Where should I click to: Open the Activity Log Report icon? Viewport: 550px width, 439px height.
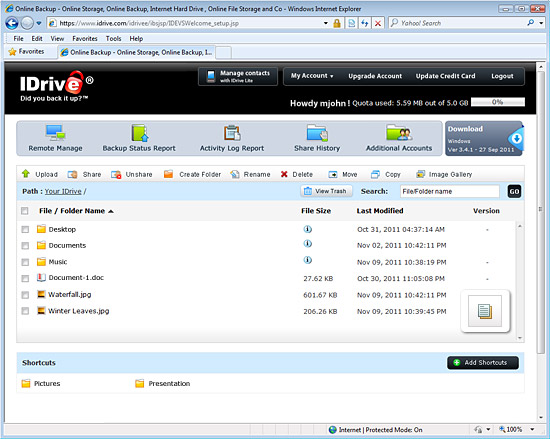[232, 133]
